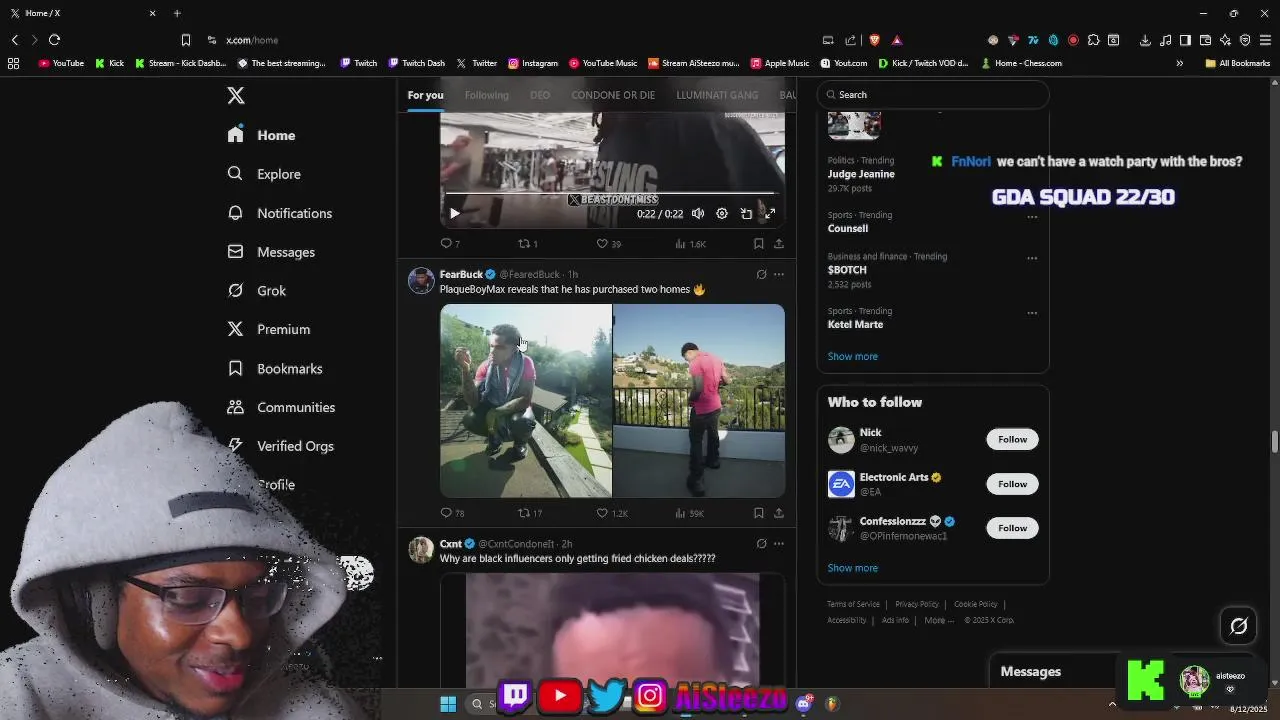Open Windows Start menu

(x=448, y=704)
